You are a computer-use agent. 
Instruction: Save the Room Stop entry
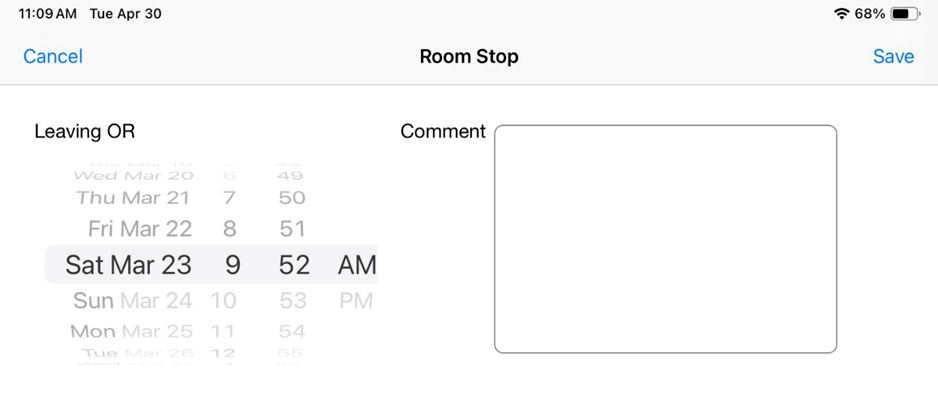[893, 56]
